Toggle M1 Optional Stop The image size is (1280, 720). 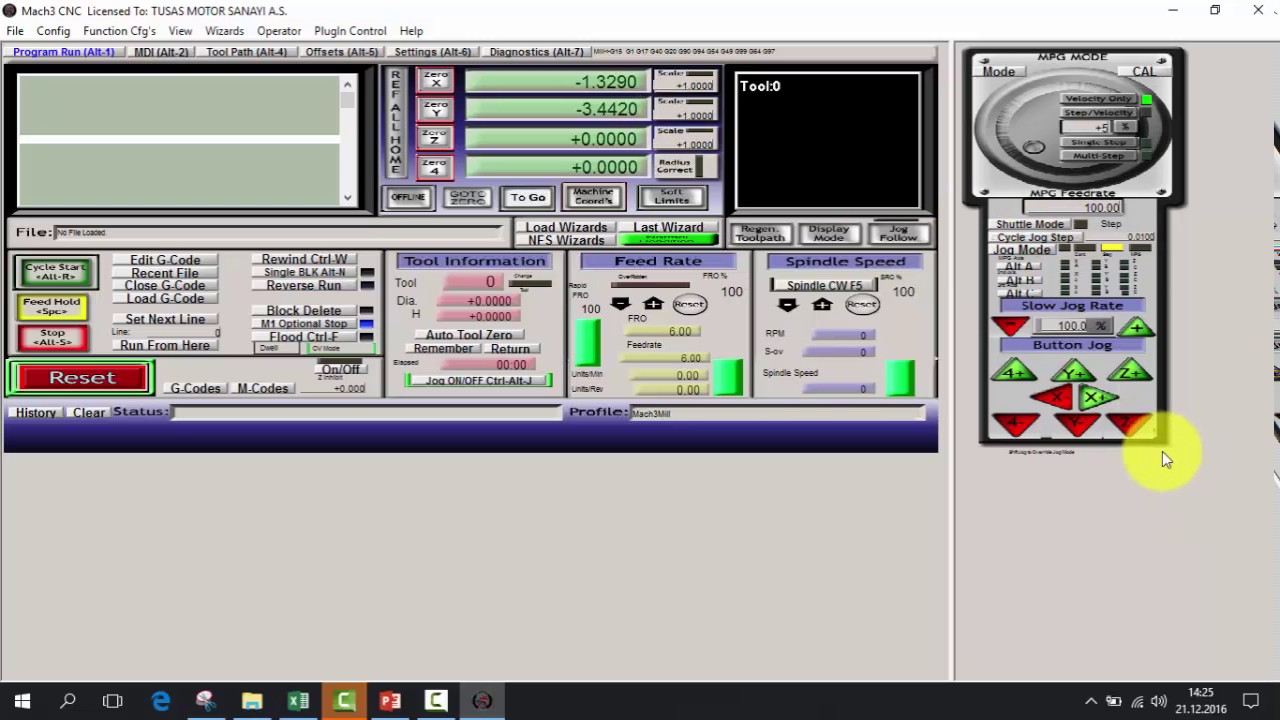coord(304,323)
